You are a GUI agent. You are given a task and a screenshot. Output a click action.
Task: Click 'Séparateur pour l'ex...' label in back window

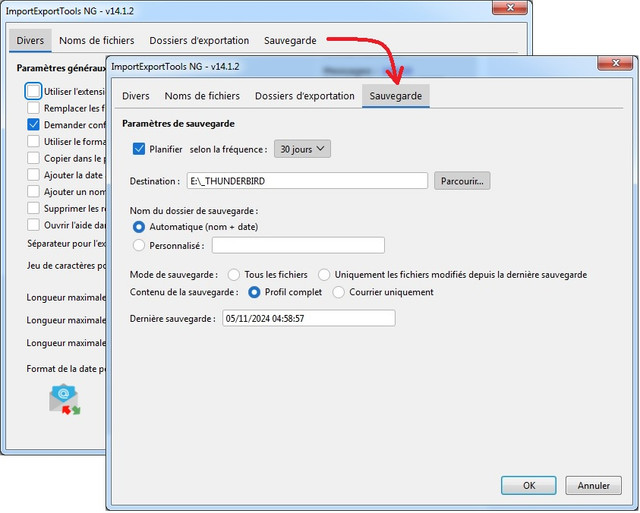pyautogui.click(x=66, y=244)
